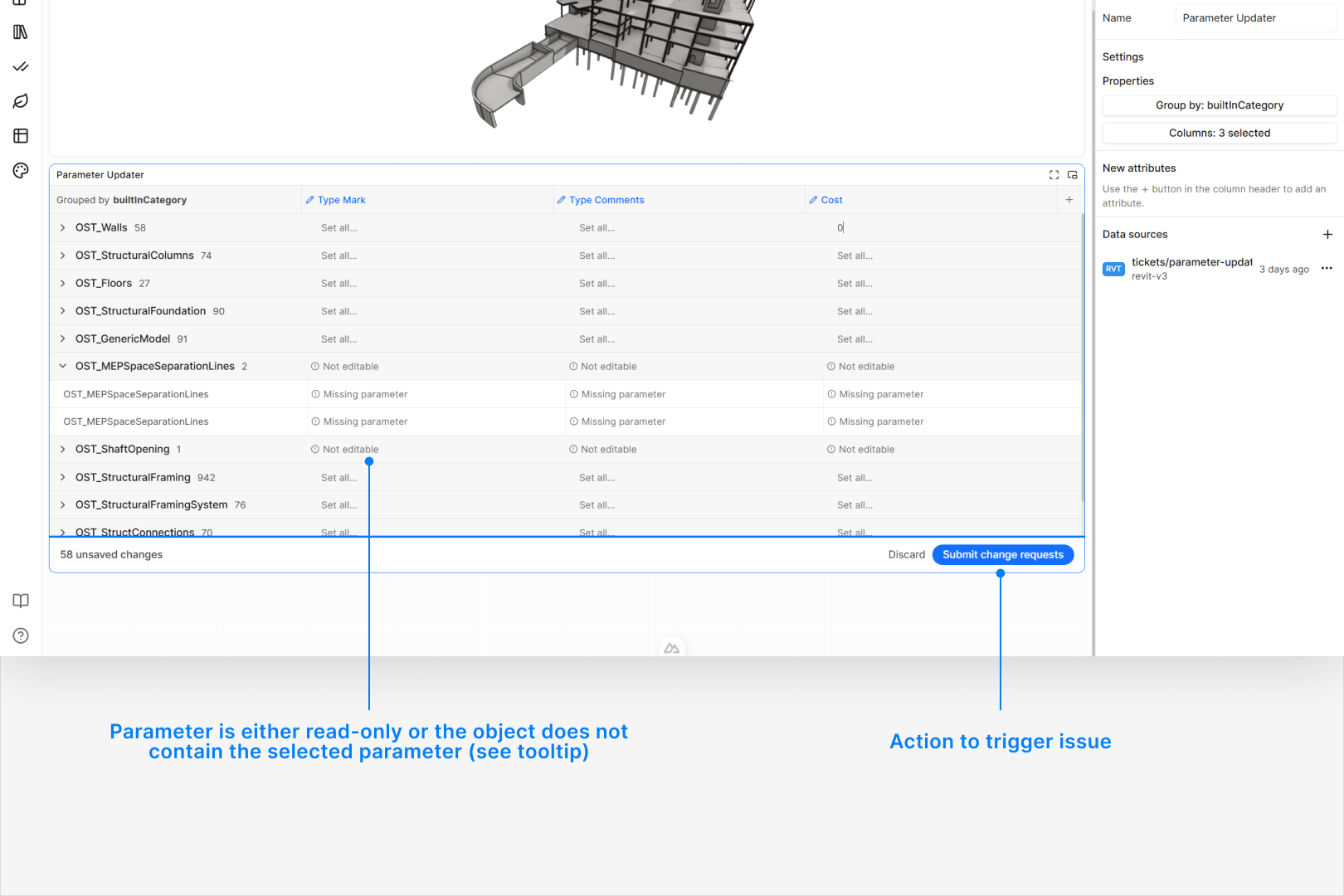Click Not editable Type Mark for OST_ShaftOpening
Screen dimensions: 1344x896
click(x=345, y=450)
